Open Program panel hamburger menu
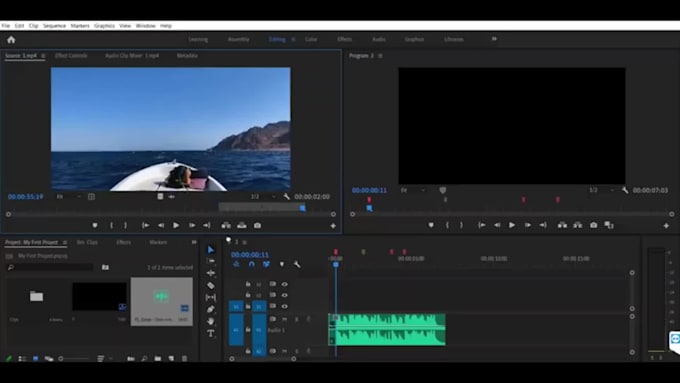 coord(380,56)
